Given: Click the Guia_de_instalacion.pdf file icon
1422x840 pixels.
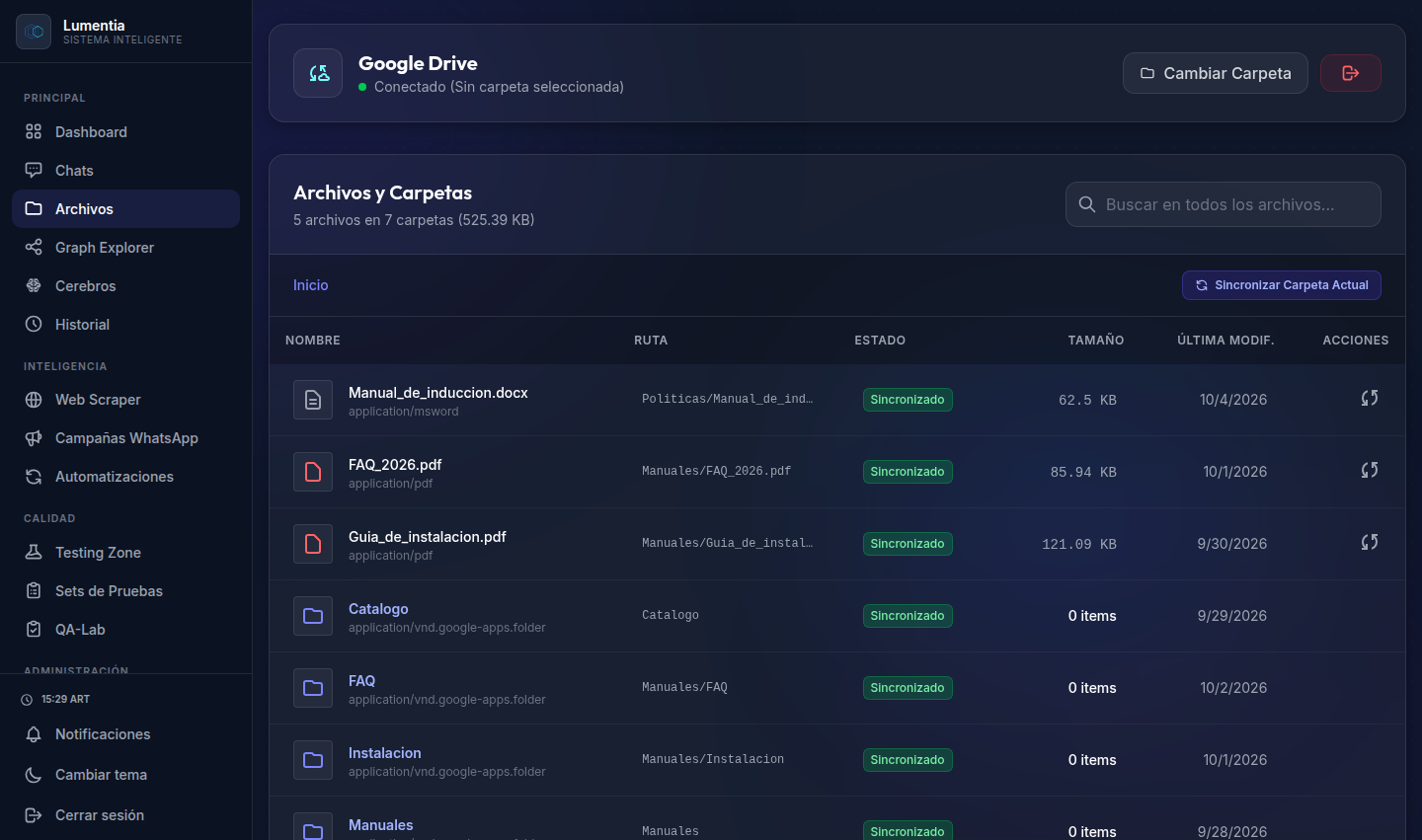Looking at the screenshot, I should (313, 544).
